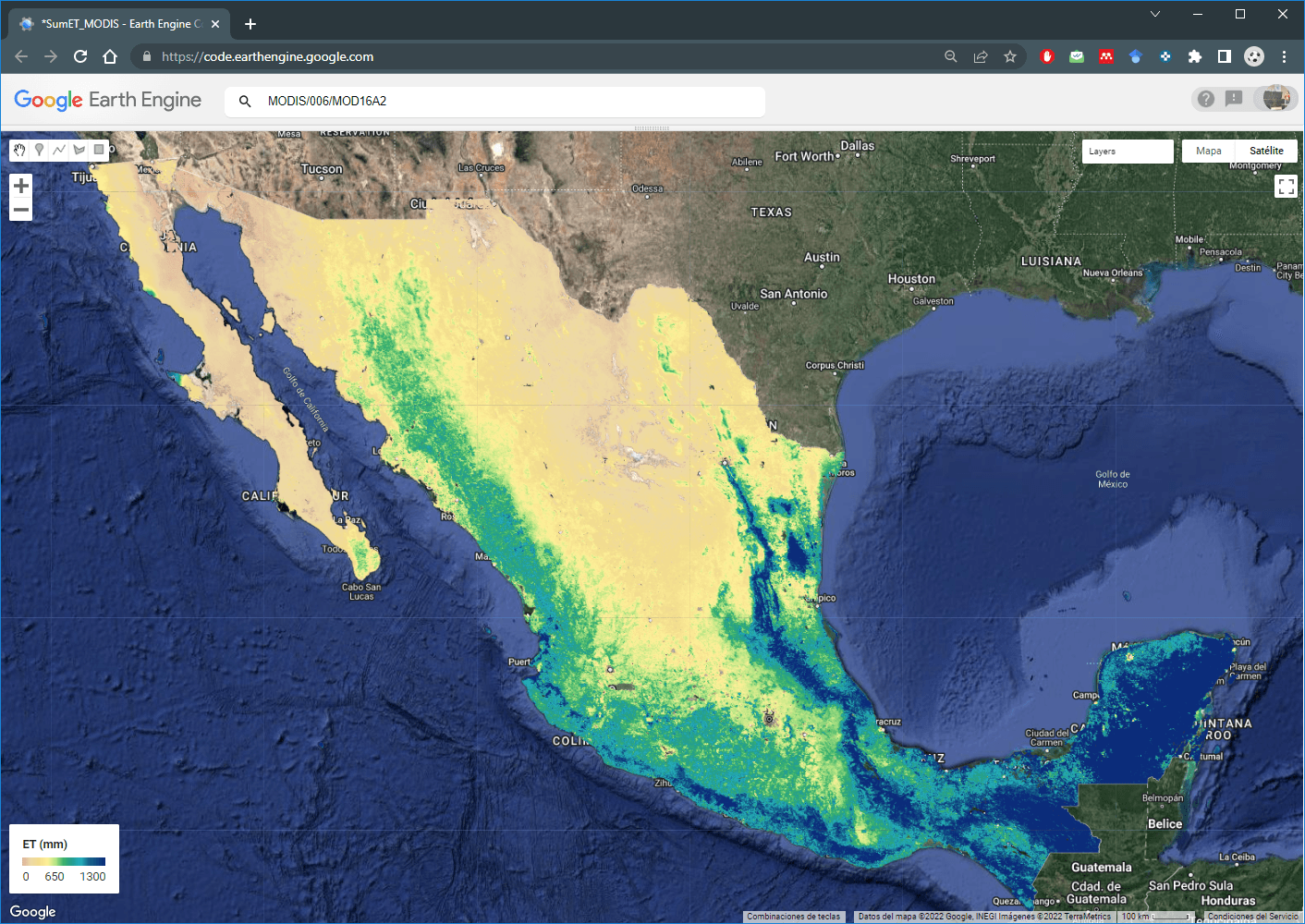
Task: Open the window chevron dropdown
Action: [x=1154, y=14]
